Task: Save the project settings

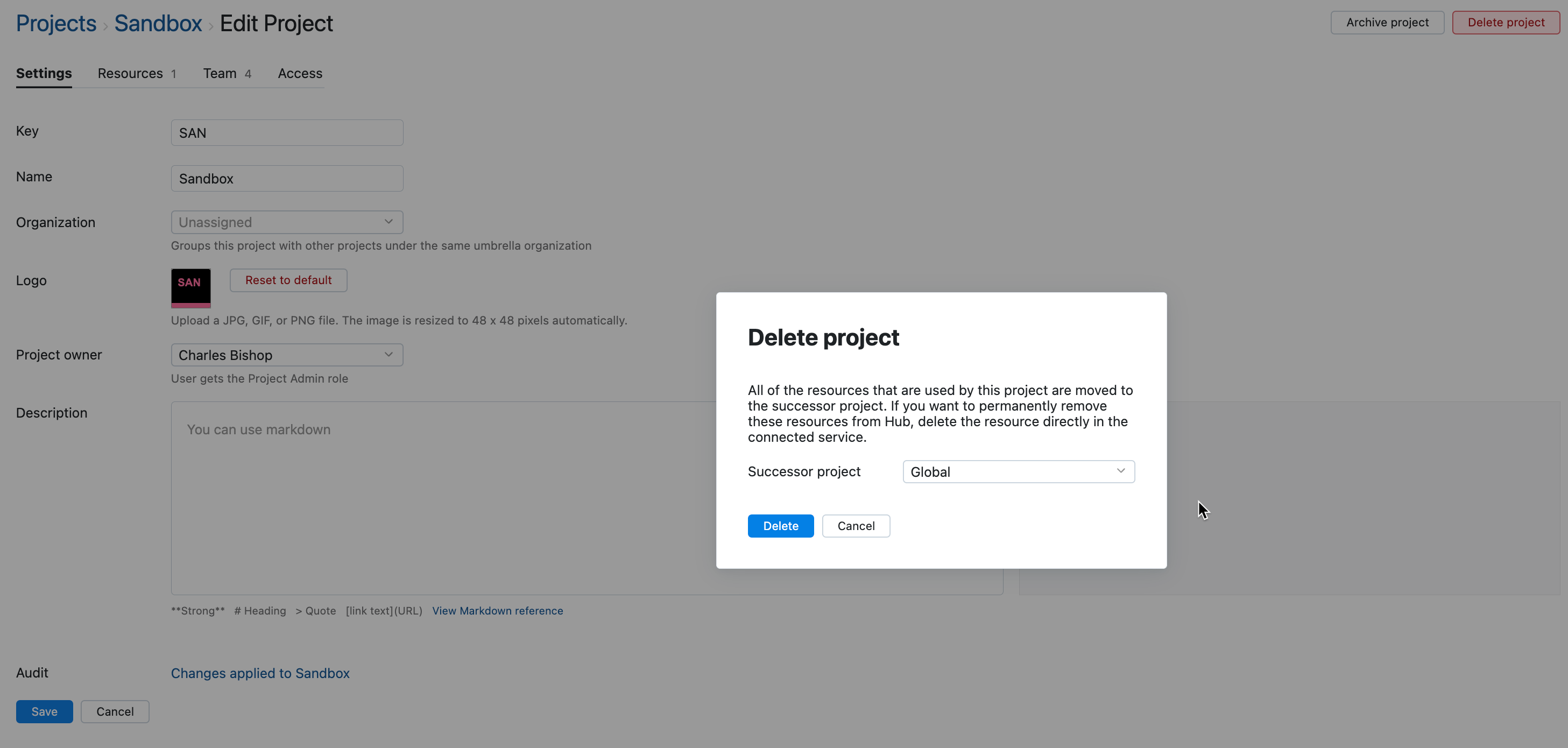Action: [x=44, y=711]
